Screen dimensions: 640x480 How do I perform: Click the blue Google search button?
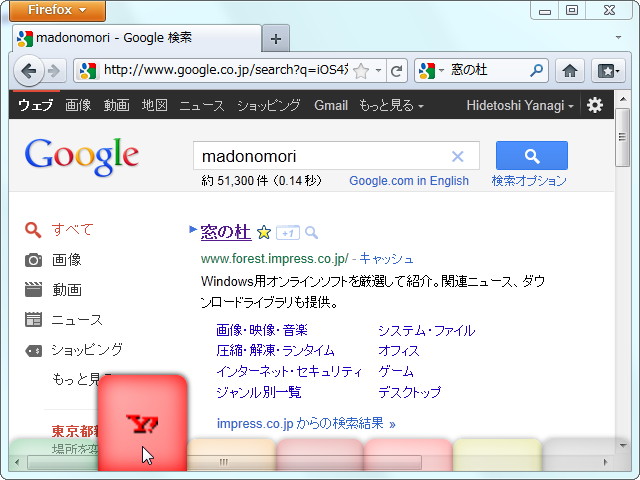pos(531,156)
